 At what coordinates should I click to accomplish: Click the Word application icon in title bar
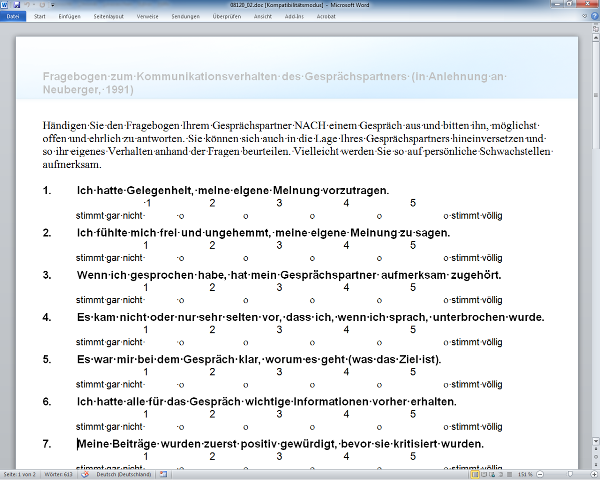7,5
